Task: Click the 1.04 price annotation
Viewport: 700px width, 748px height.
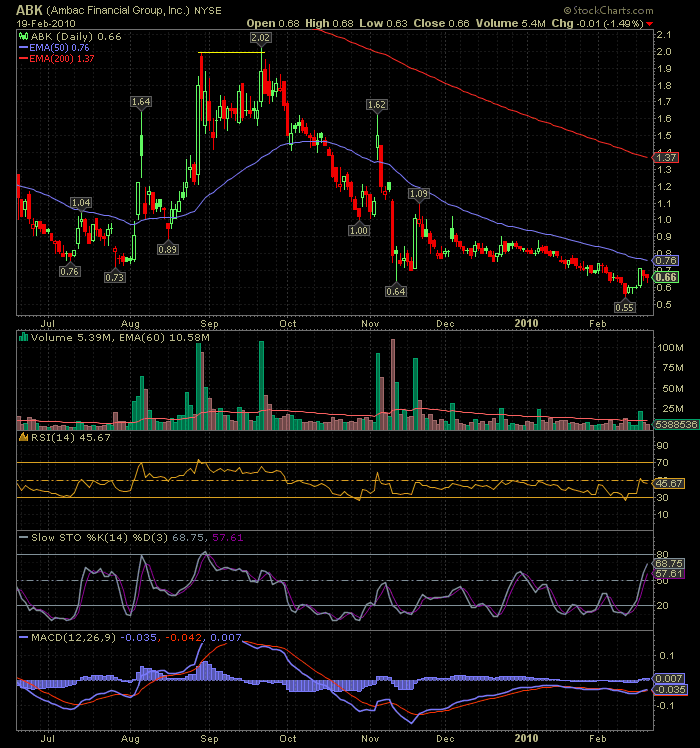Action: (x=81, y=203)
